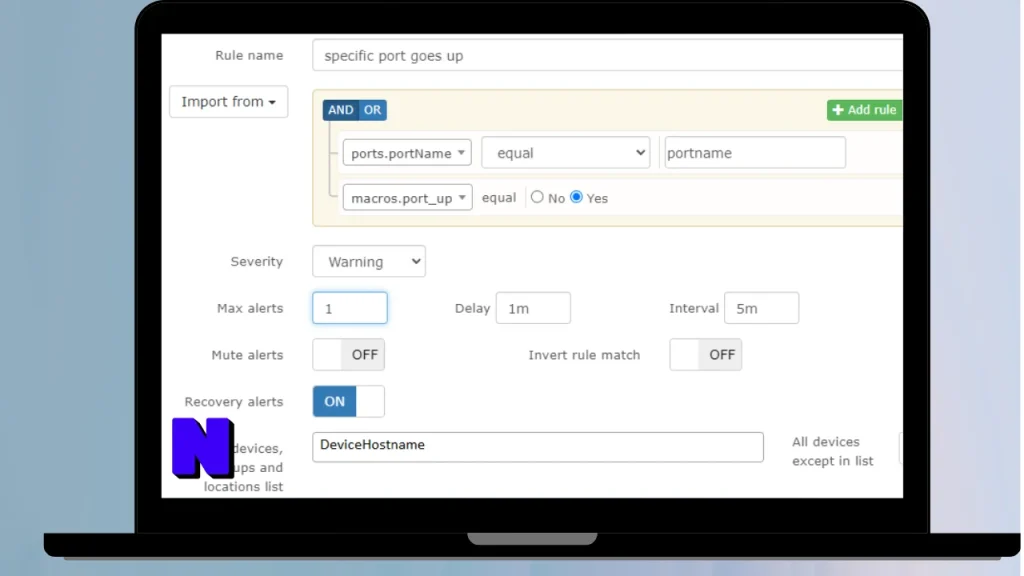Image resolution: width=1024 pixels, height=576 pixels.
Task: Click the 'Recovery alerts' label text
Action: pos(234,402)
